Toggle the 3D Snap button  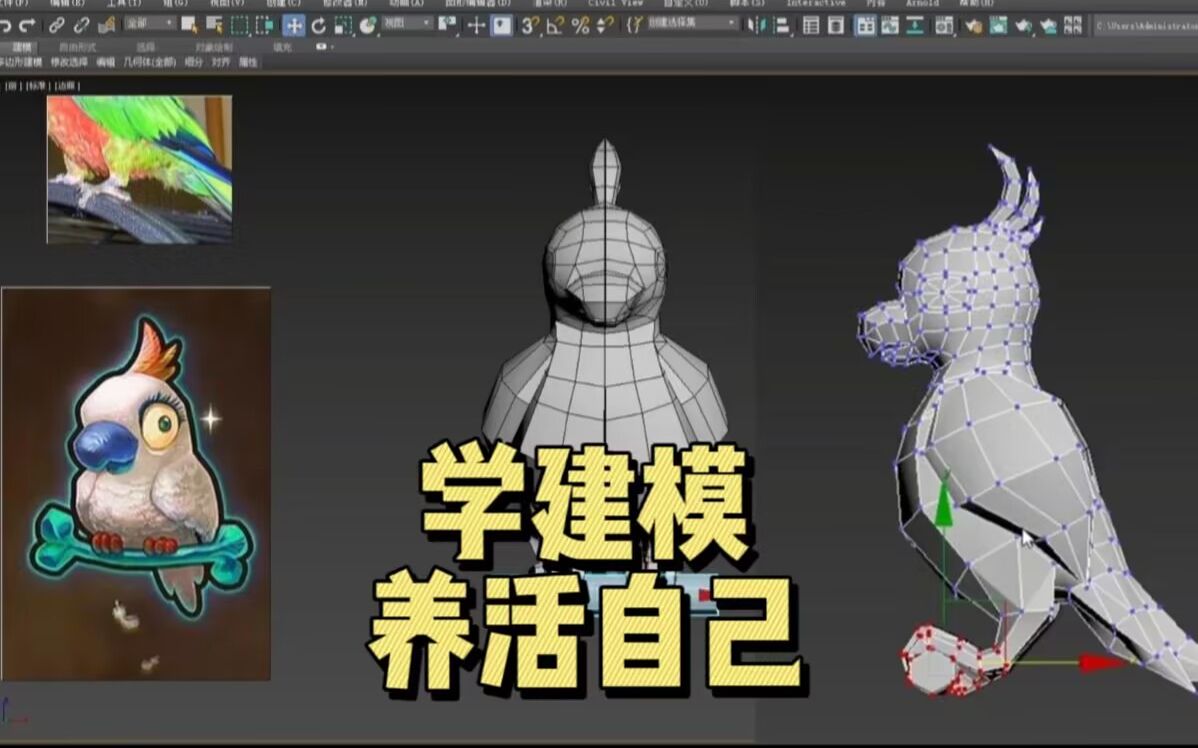pos(529,27)
